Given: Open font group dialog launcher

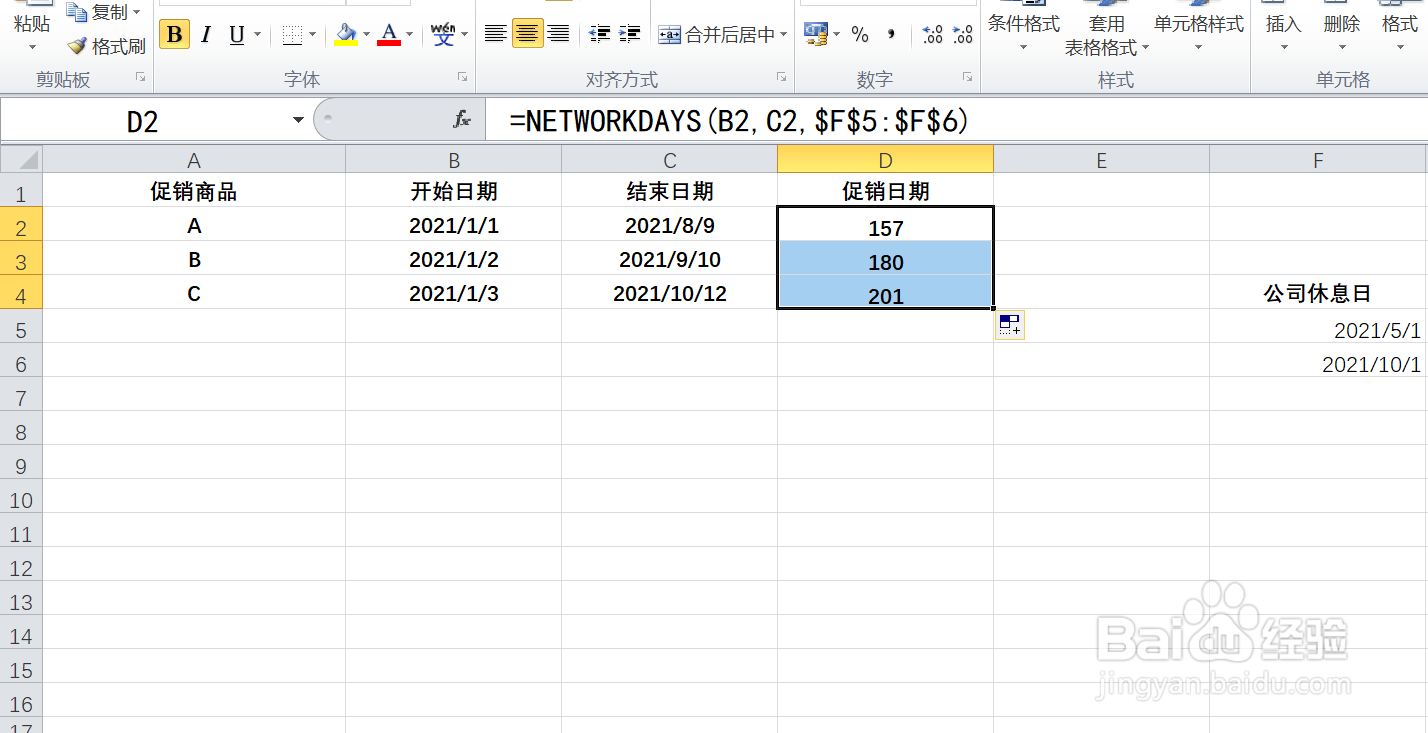Looking at the screenshot, I should click(x=463, y=77).
